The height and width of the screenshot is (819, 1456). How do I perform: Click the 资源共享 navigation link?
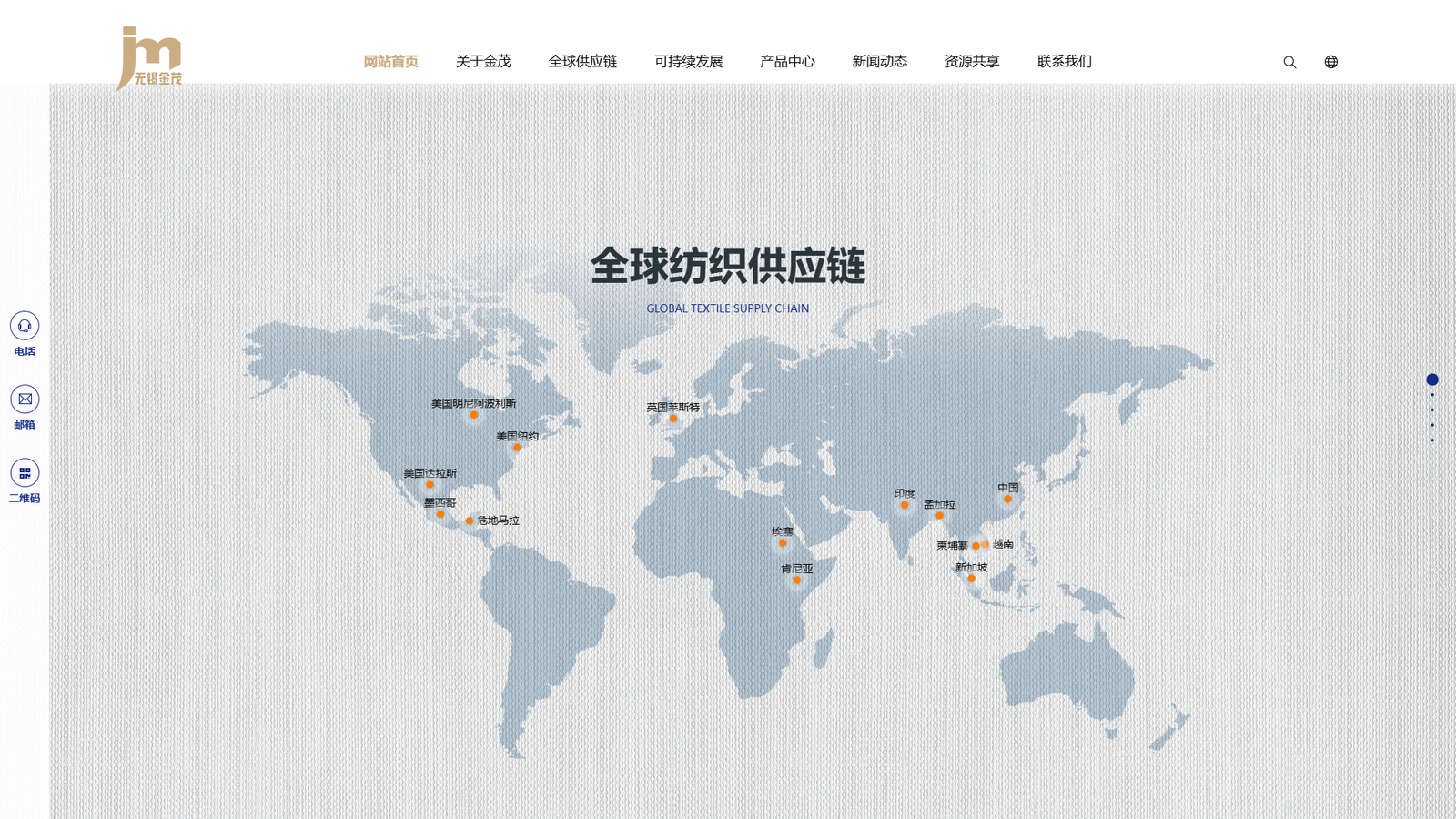click(971, 61)
